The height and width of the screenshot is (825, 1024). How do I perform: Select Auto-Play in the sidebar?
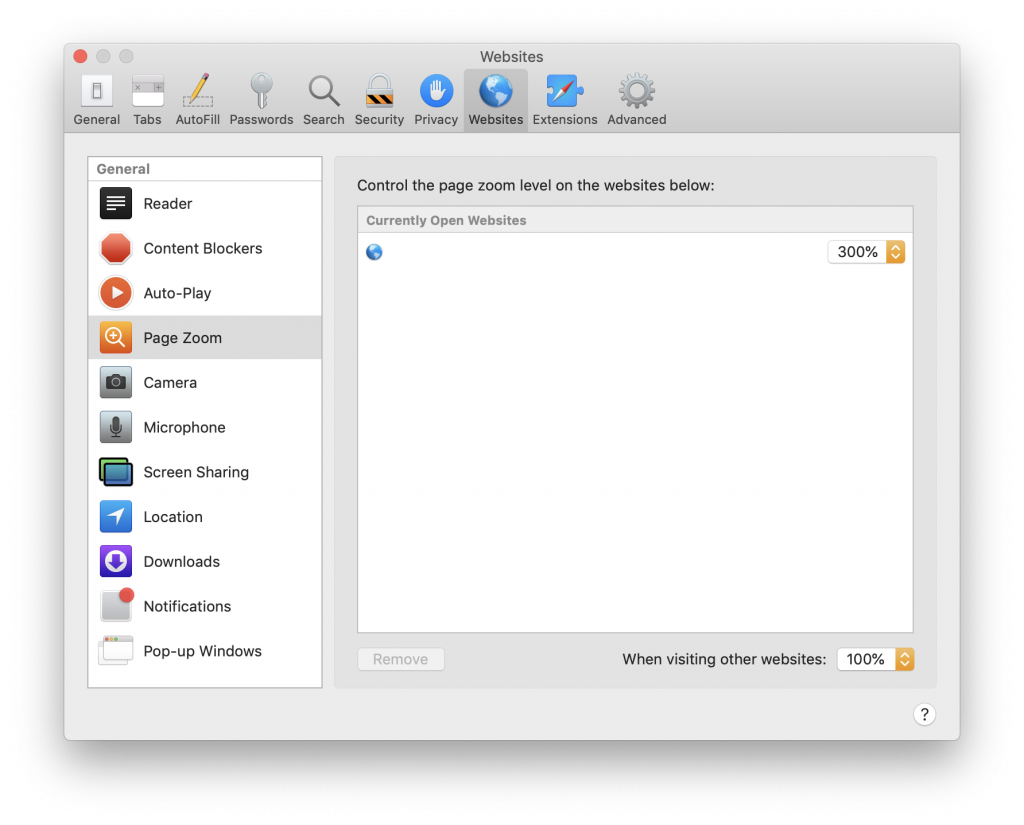(205, 293)
